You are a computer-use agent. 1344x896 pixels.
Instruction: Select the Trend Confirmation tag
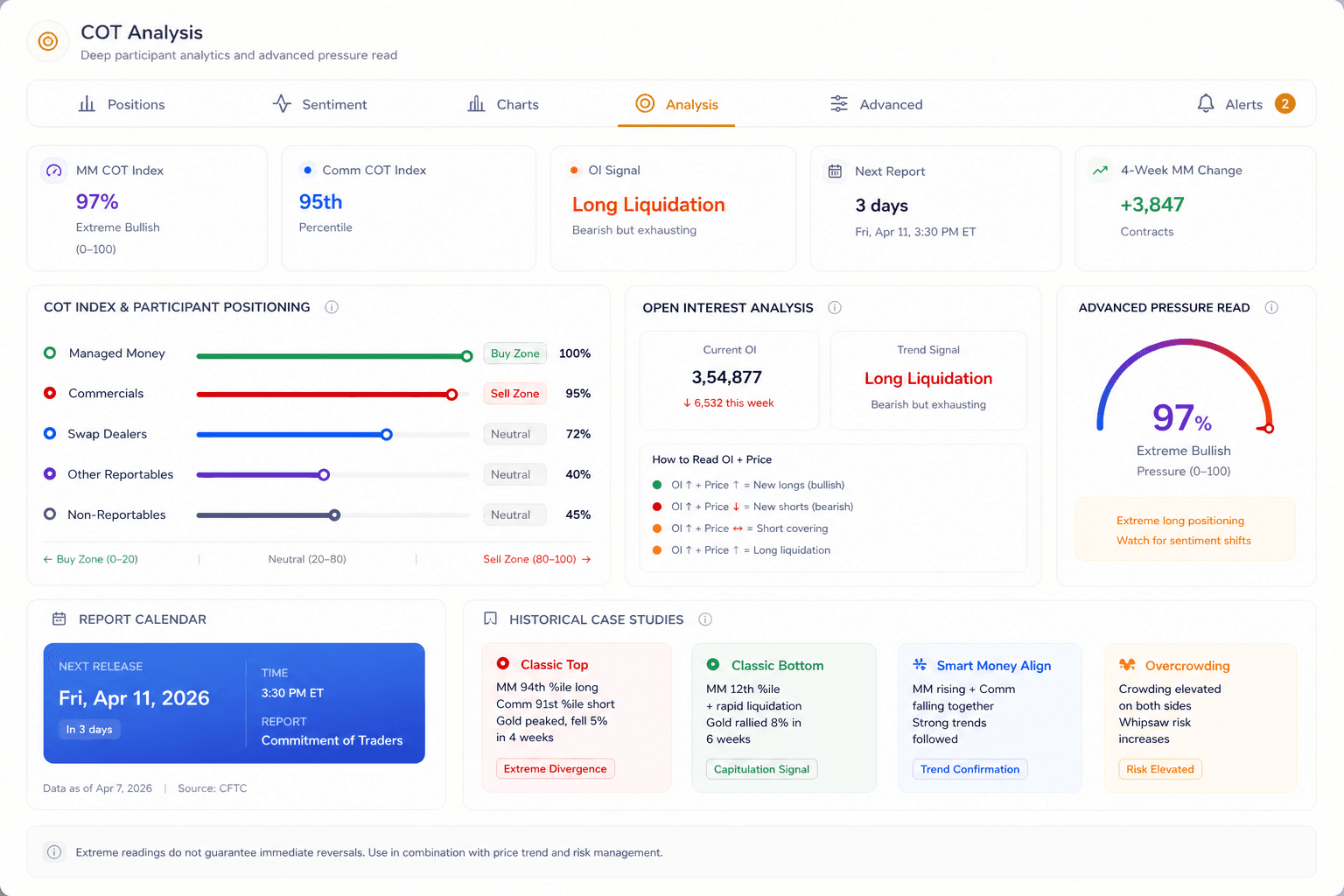click(969, 769)
